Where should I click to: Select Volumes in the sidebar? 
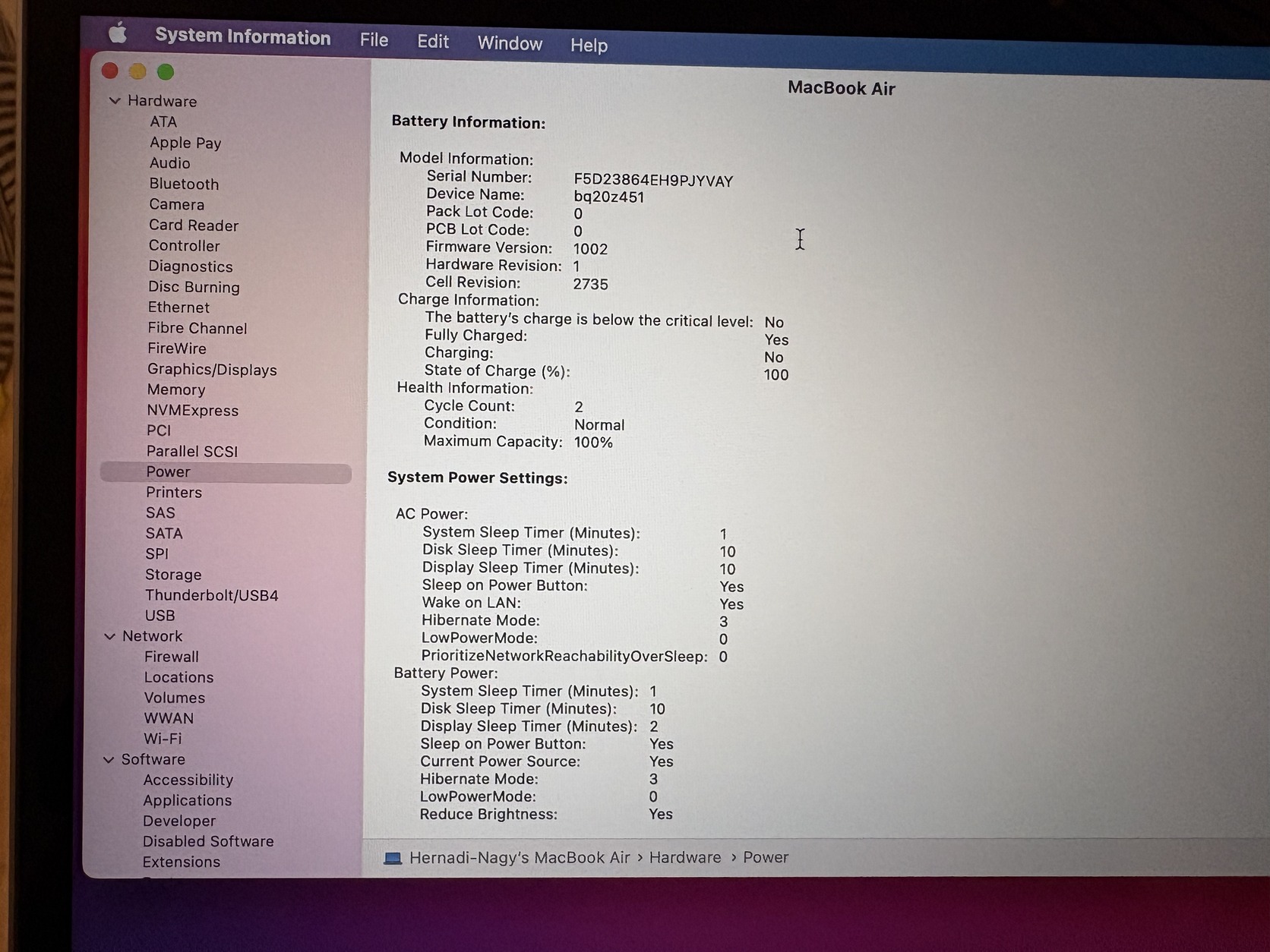pos(175,698)
